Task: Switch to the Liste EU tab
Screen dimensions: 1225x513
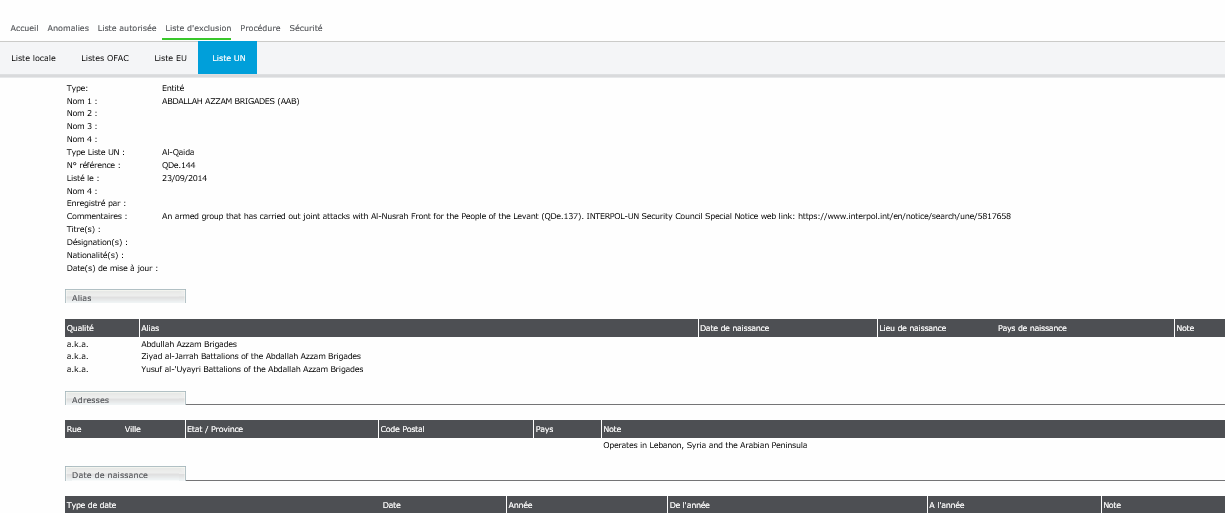Action: point(170,58)
